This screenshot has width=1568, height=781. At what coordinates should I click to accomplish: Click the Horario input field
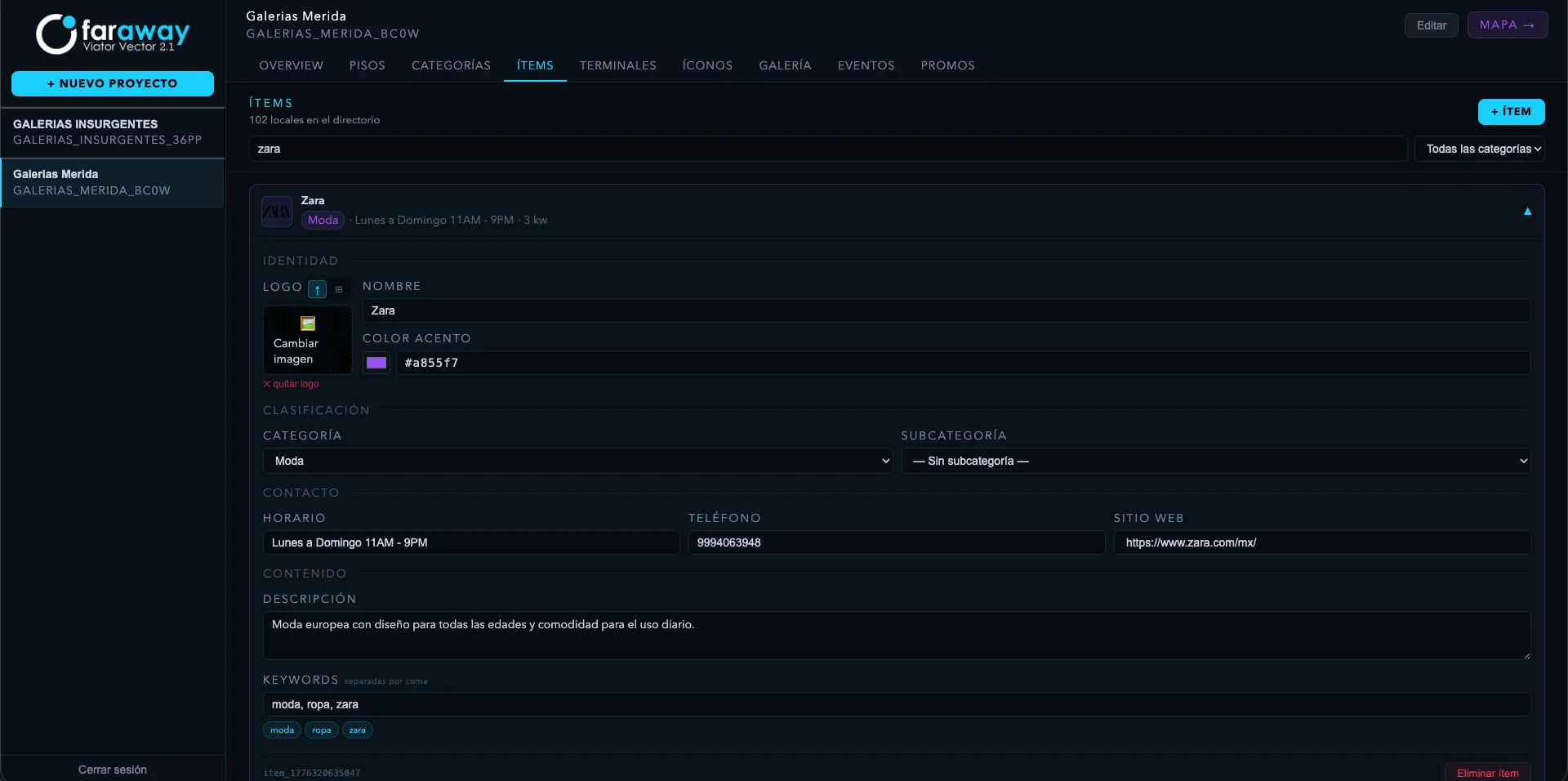pos(471,542)
